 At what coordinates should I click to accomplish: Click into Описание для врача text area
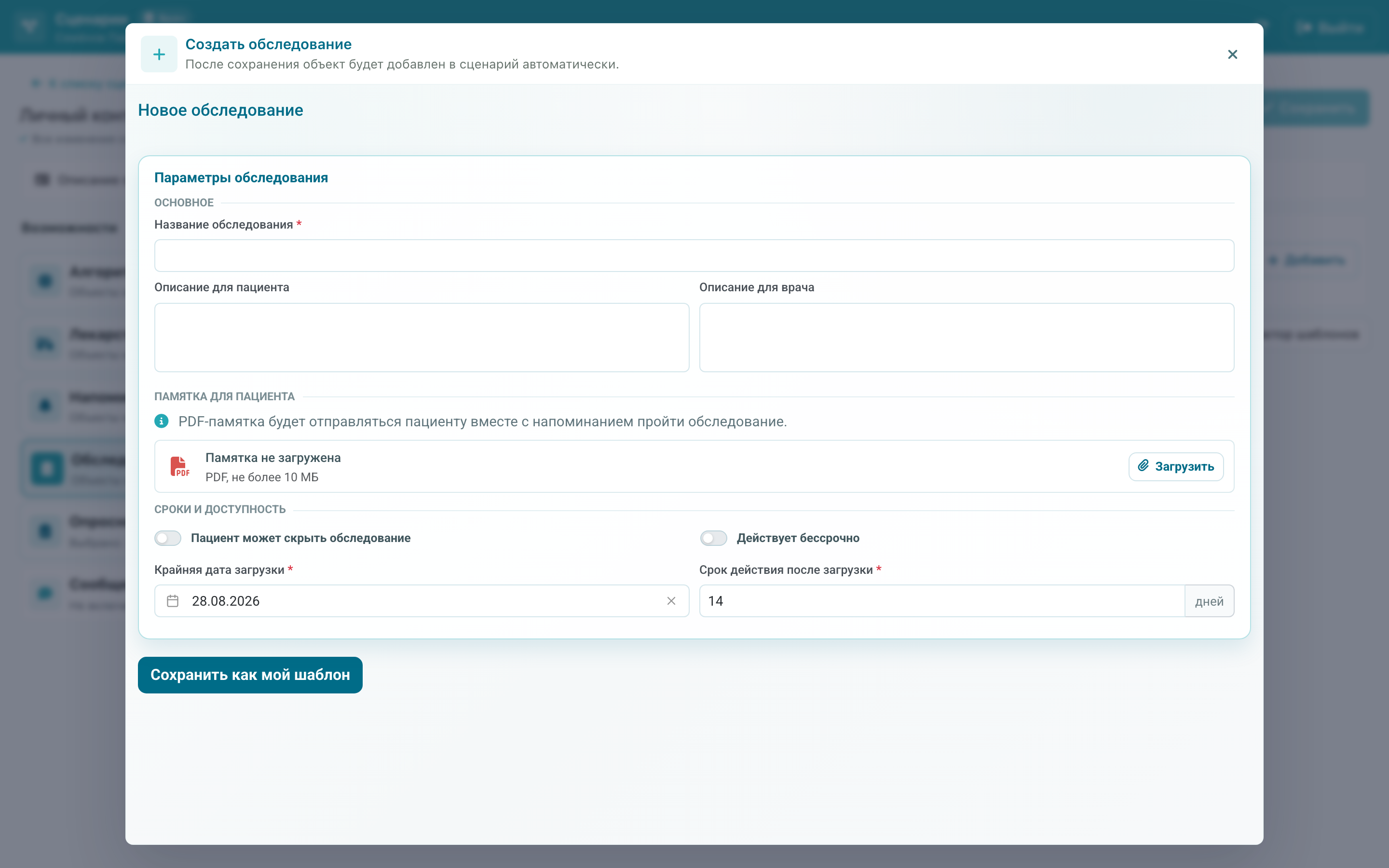967,338
